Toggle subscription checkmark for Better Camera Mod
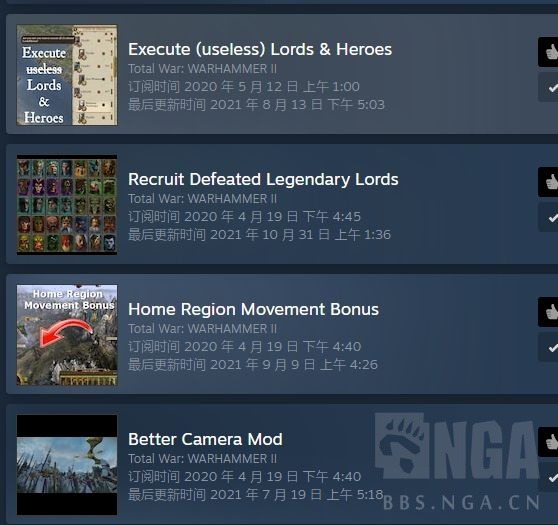 (x=548, y=477)
